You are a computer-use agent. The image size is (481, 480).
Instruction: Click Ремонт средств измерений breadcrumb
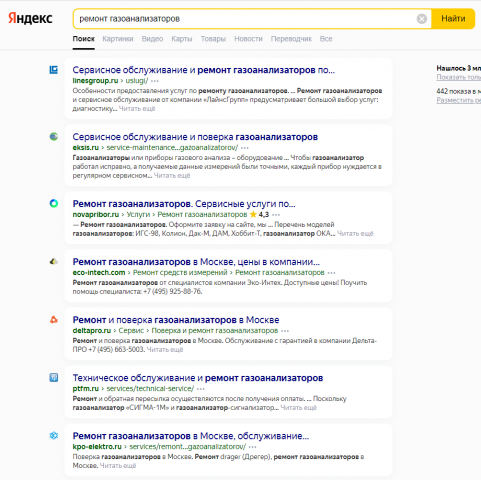tap(180, 273)
